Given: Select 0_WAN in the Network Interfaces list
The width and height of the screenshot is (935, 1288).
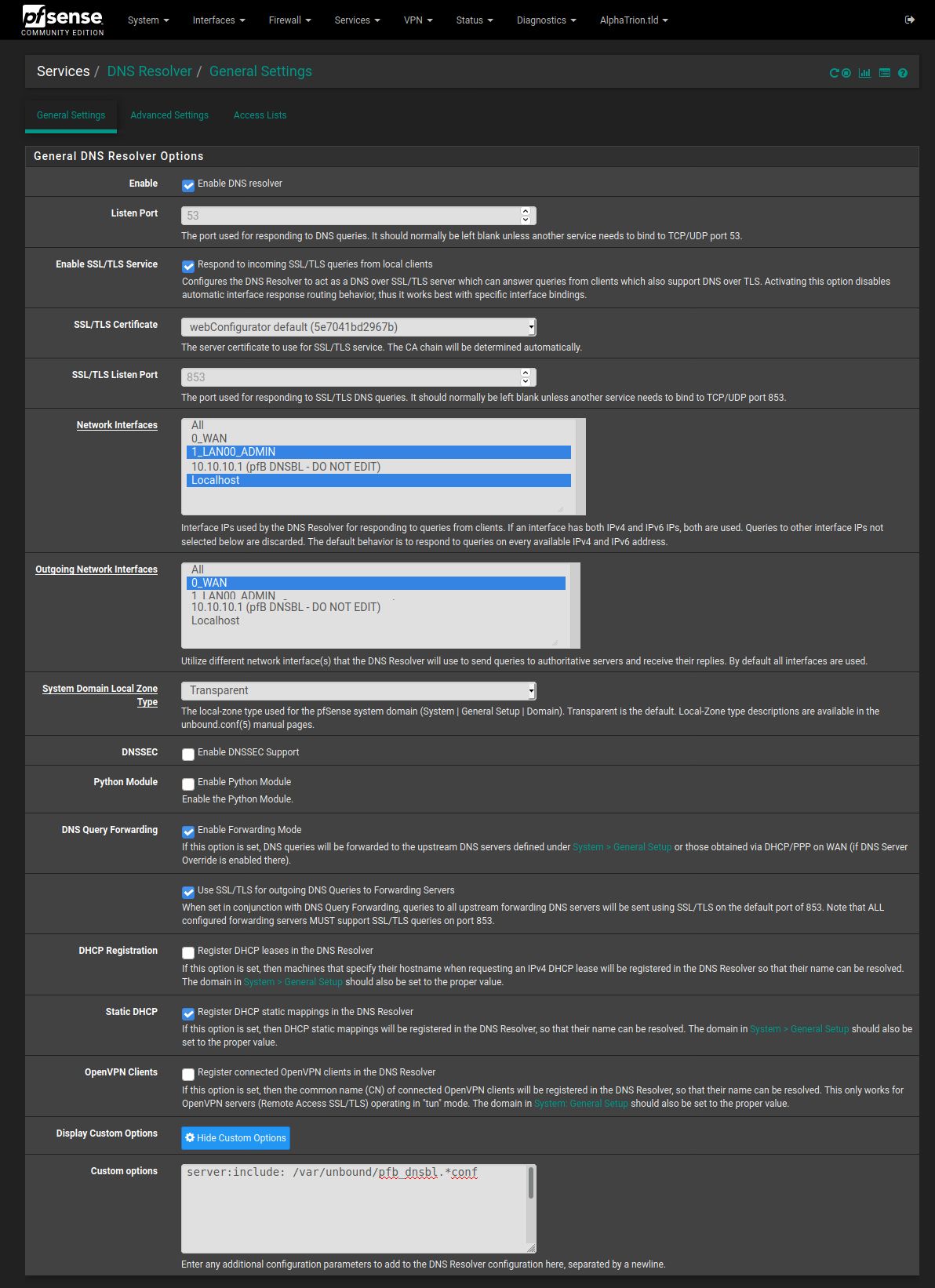Looking at the screenshot, I should (379, 438).
